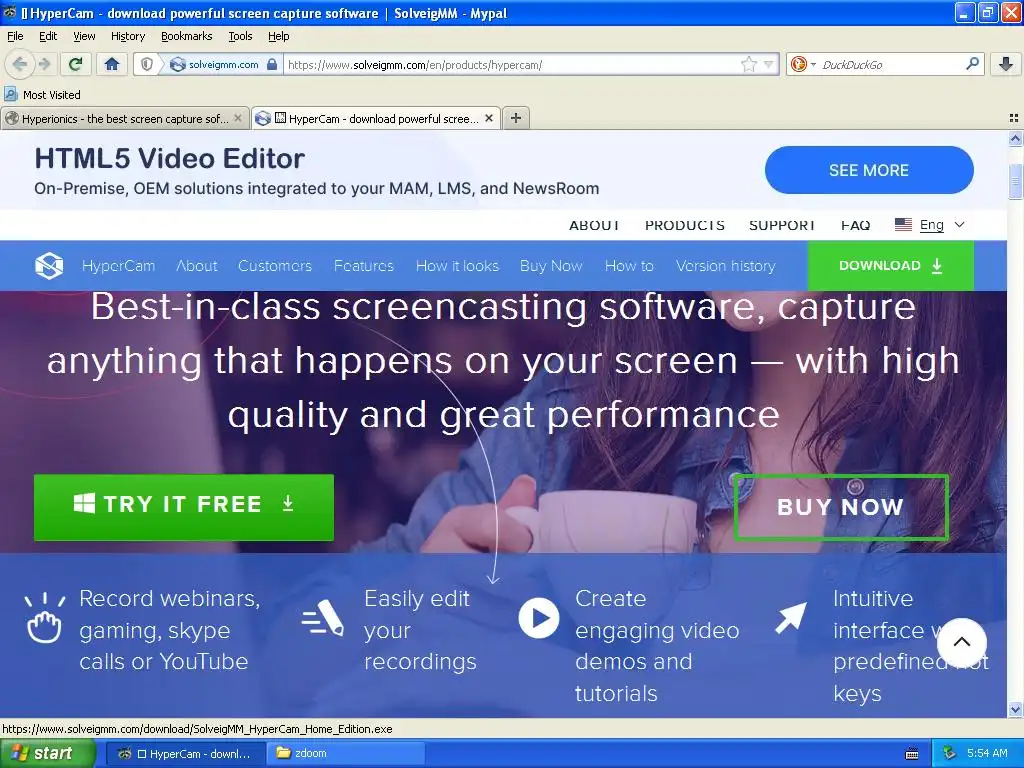Go to the HyperCam nav link
The width and height of the screenshot is (1024, 768).
(x=118, y=266)
